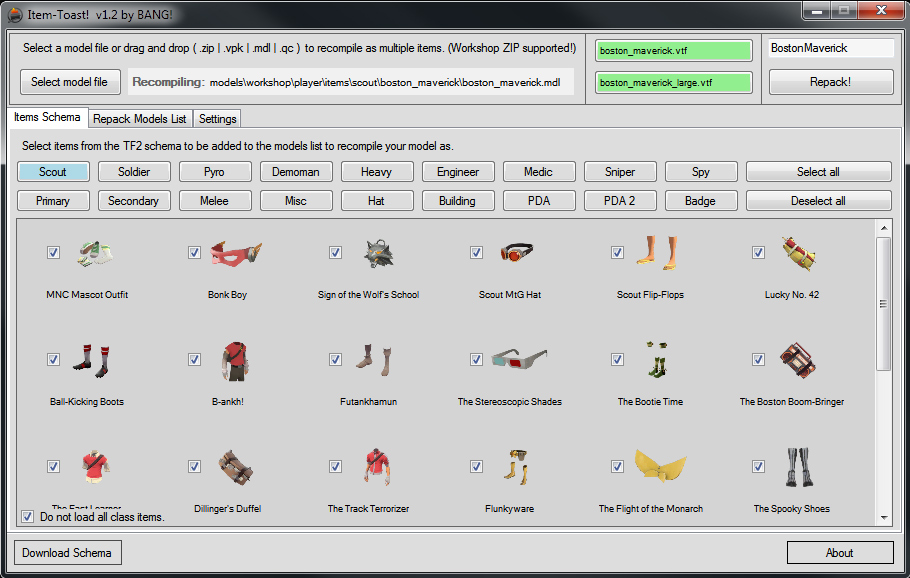910x578 pixels.
Task: Toggle the Lucky No. 42 checkbox
Action: [759, 252]
